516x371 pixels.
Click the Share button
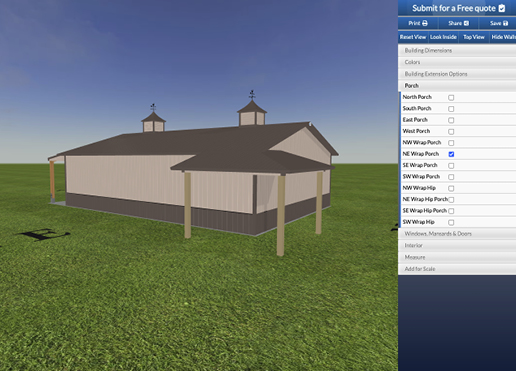pyautogui.click(x=458, y=23)
